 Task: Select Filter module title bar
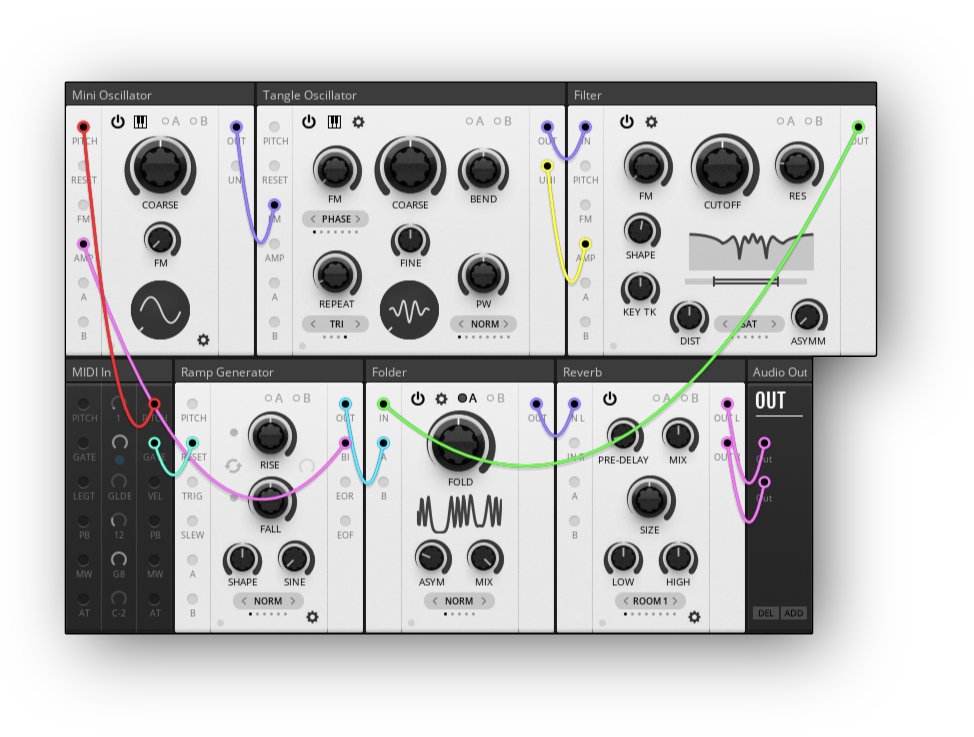point(721,94)
